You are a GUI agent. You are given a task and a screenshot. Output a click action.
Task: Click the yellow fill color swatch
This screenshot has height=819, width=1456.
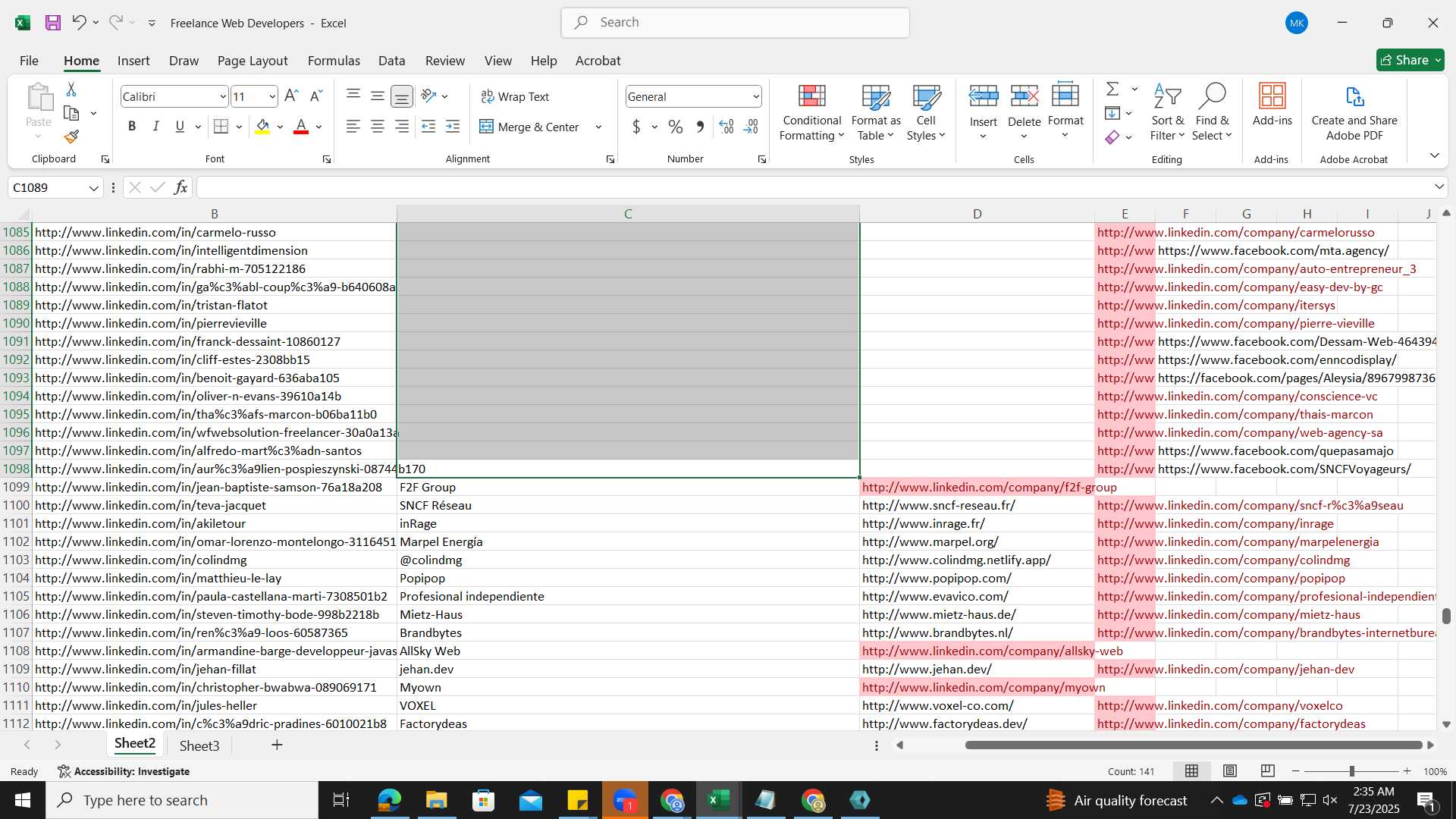tap(262, 127)
